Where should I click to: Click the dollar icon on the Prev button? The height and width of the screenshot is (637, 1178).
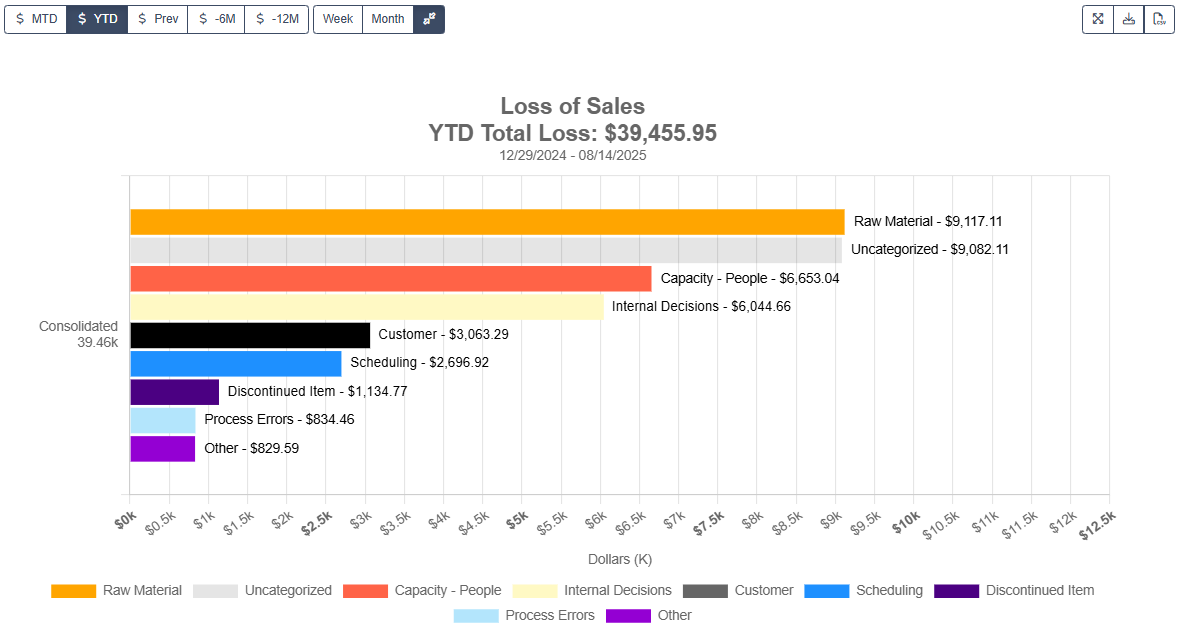(143, 18)
